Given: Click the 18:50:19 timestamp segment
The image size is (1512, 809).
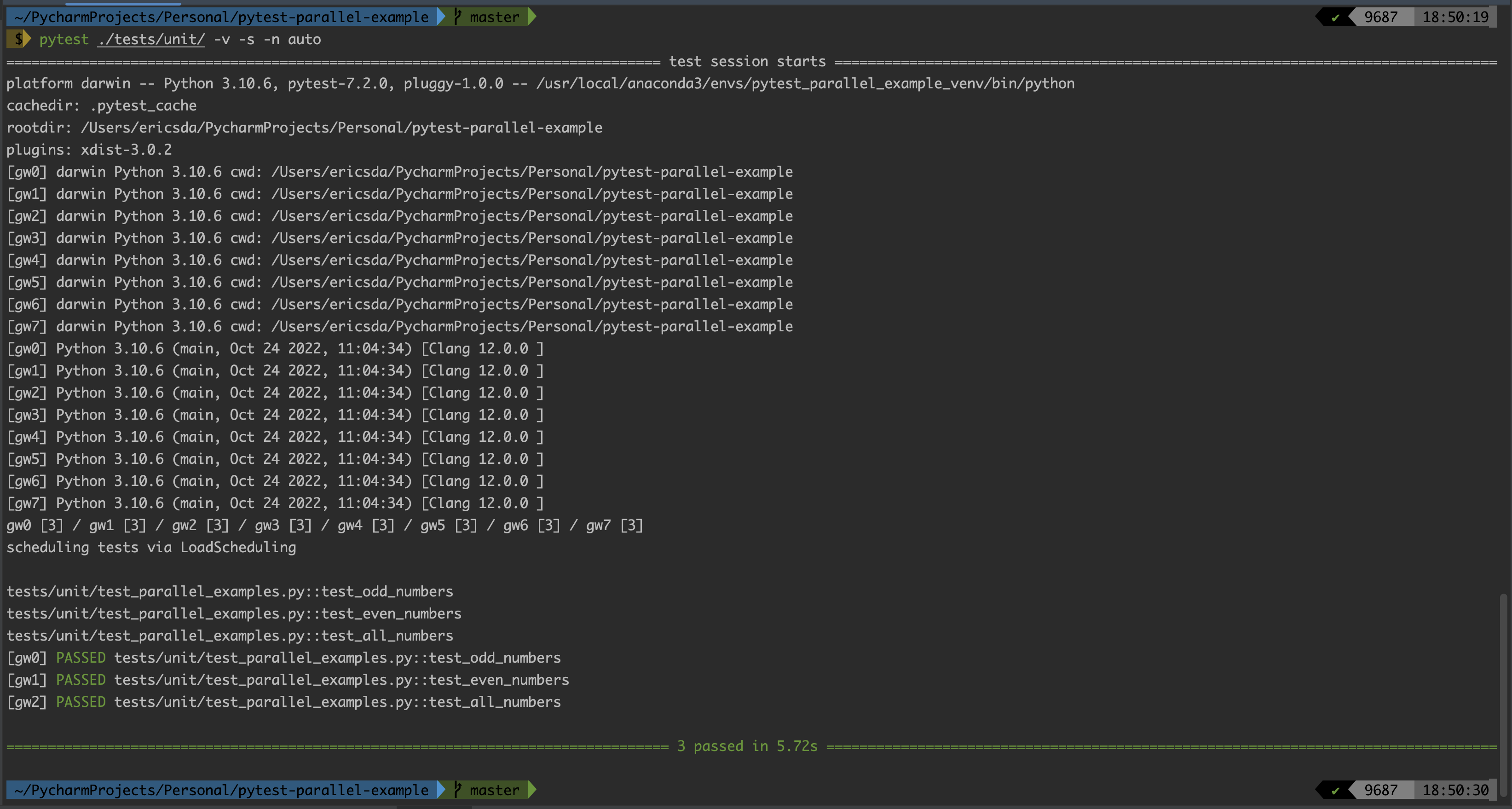Looking at the screenshot, I should coord(1456,17).
